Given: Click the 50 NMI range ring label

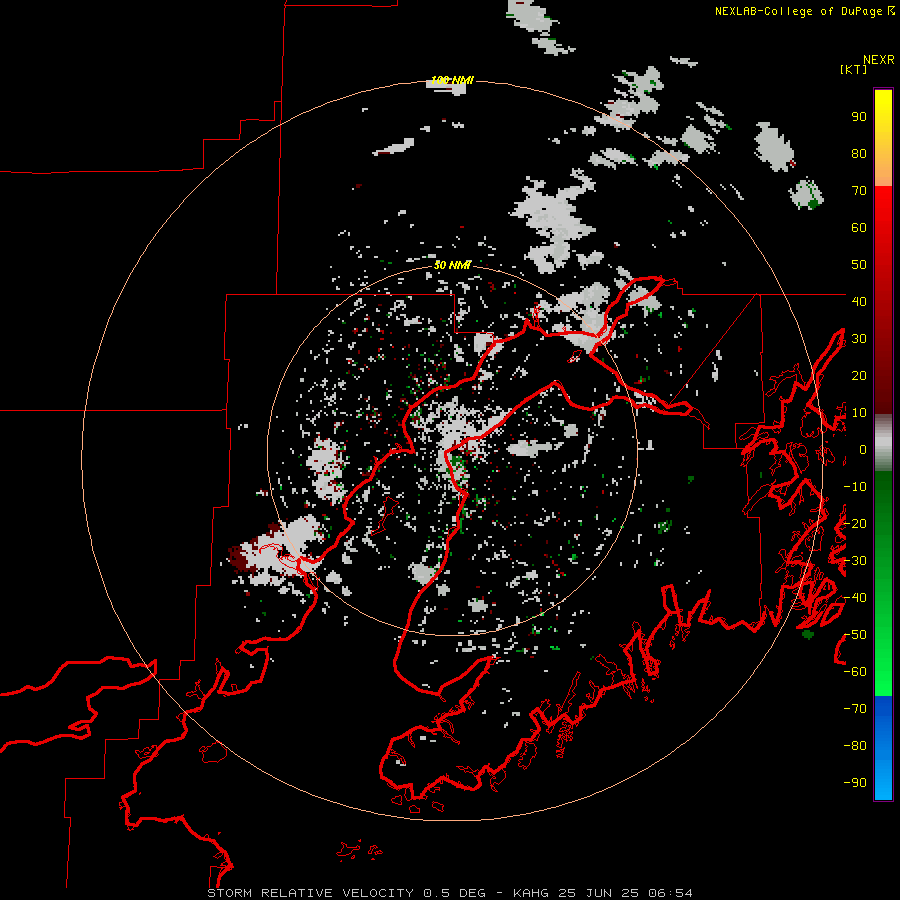Looking at the screenshot, I should click(452, 265).
